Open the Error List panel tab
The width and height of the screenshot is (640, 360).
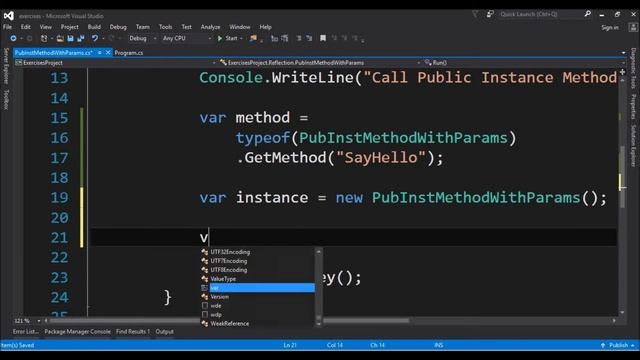pyautogui.click(x=25, y=331)
